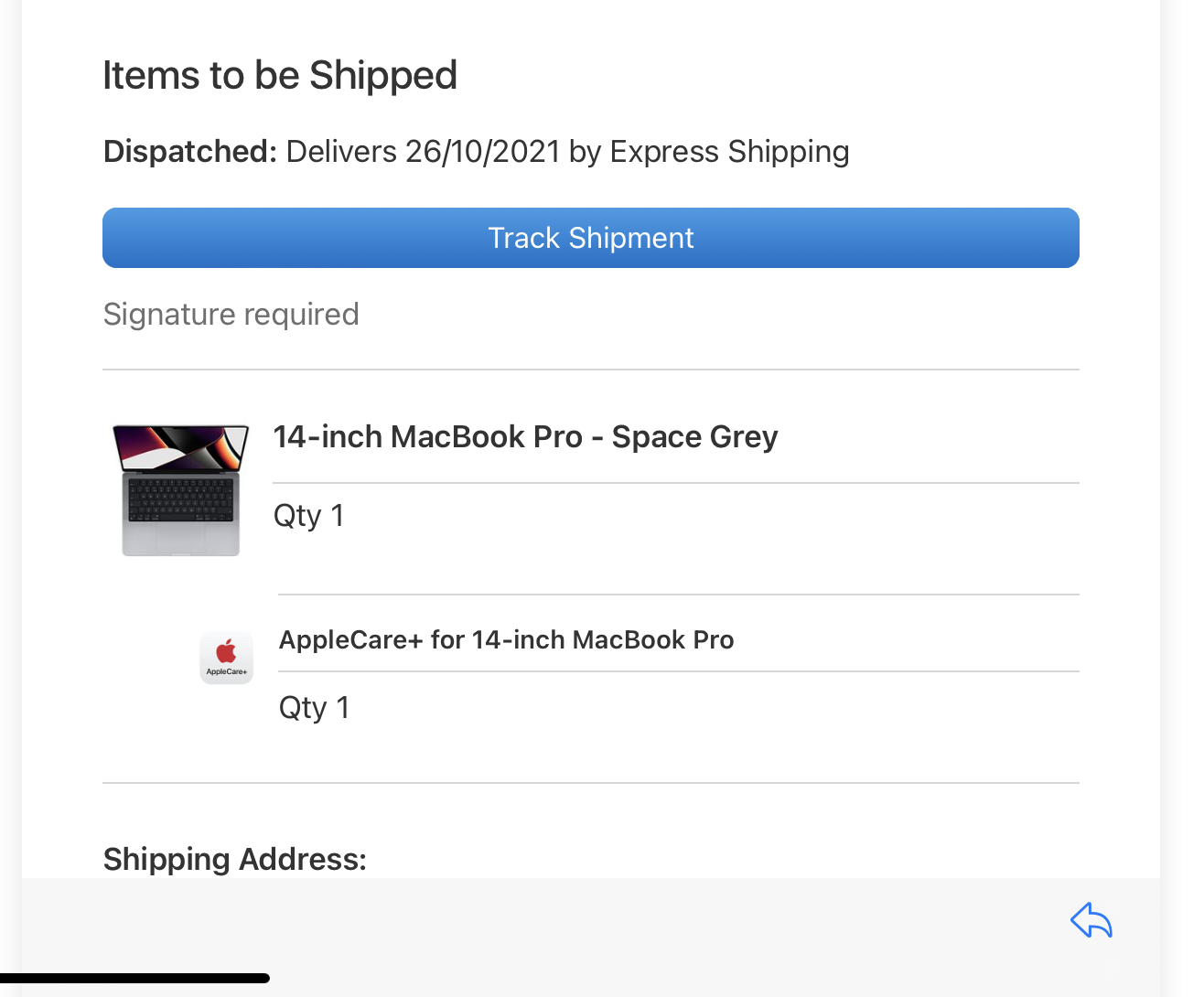Tap the MacBook screen wallpaper in thumbnail
This screenshot has width=1204, height=997.
(180, 446)
